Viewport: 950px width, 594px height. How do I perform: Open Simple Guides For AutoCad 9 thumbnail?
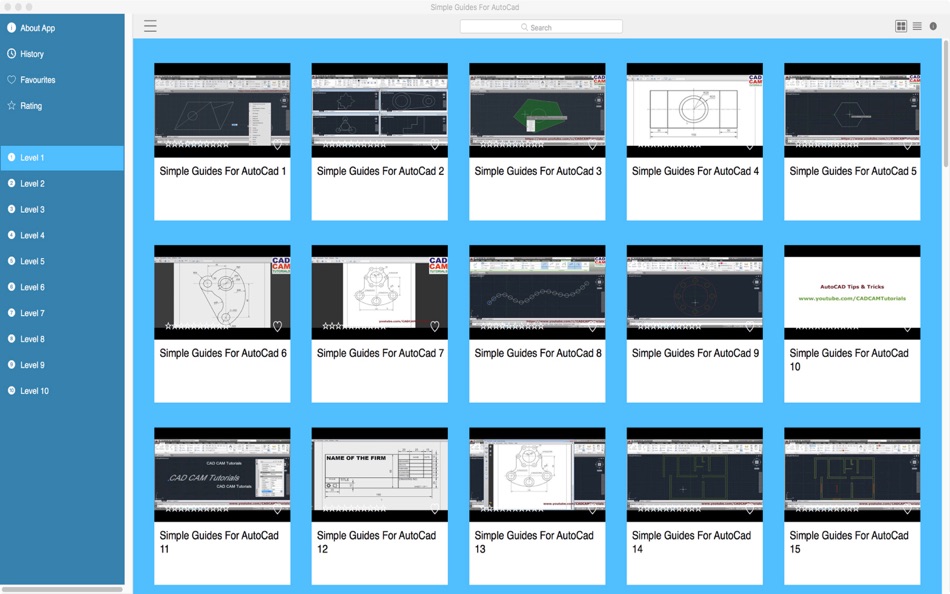click(695, 292)
